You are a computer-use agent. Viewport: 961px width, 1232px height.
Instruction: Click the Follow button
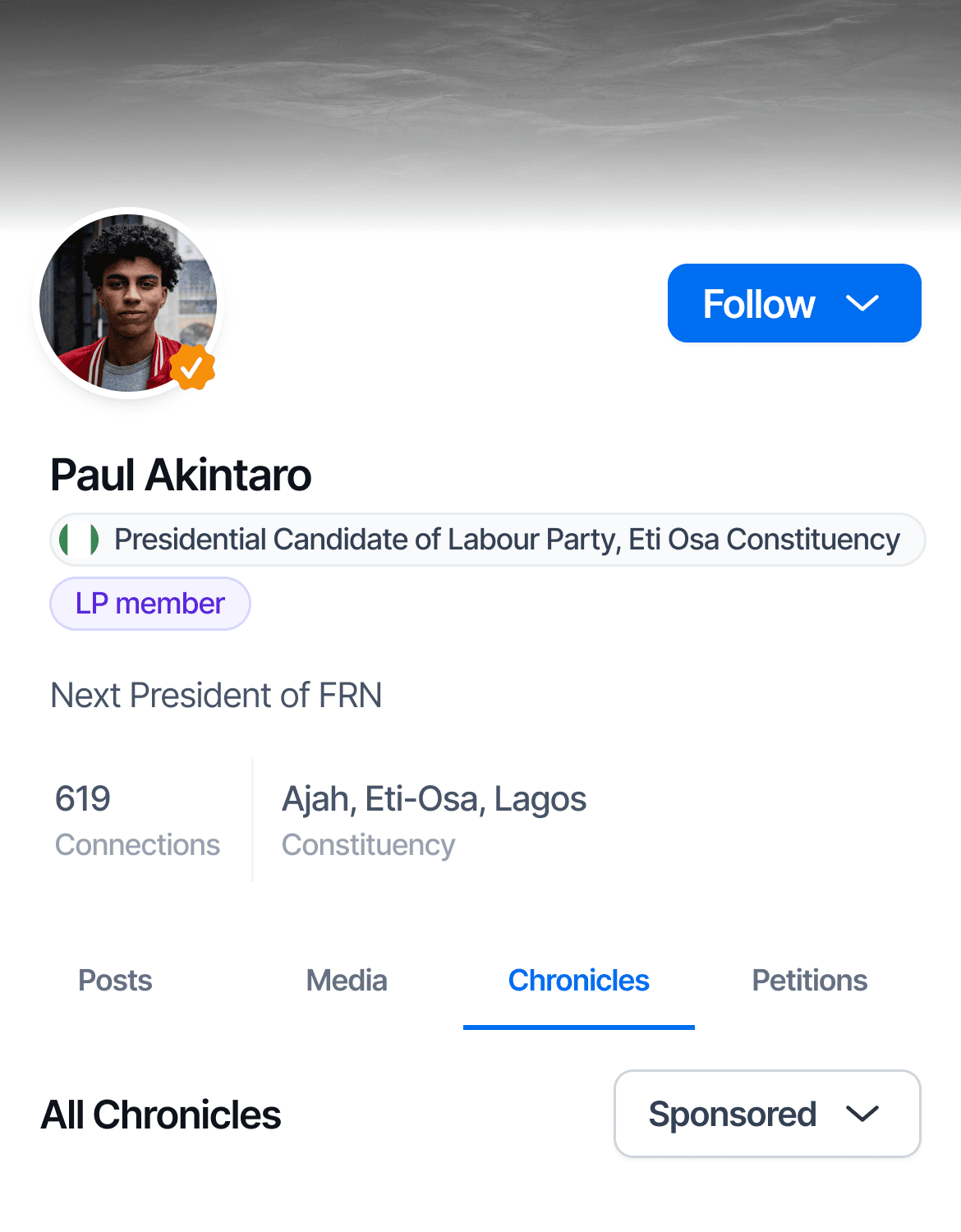759,304
